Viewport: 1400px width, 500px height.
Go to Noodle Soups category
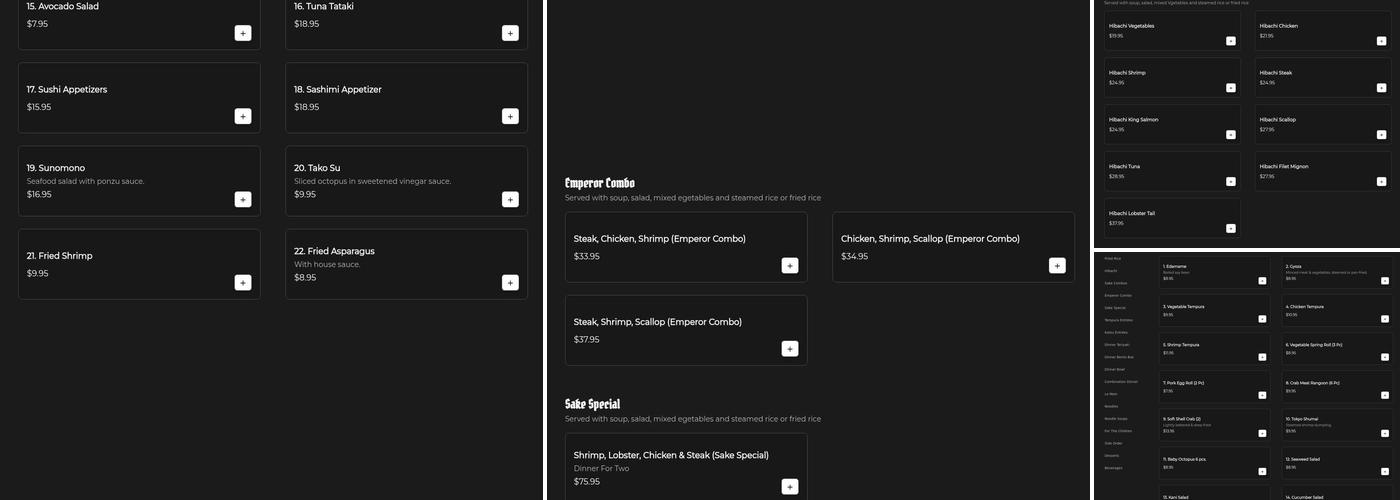pos(1114,418)
